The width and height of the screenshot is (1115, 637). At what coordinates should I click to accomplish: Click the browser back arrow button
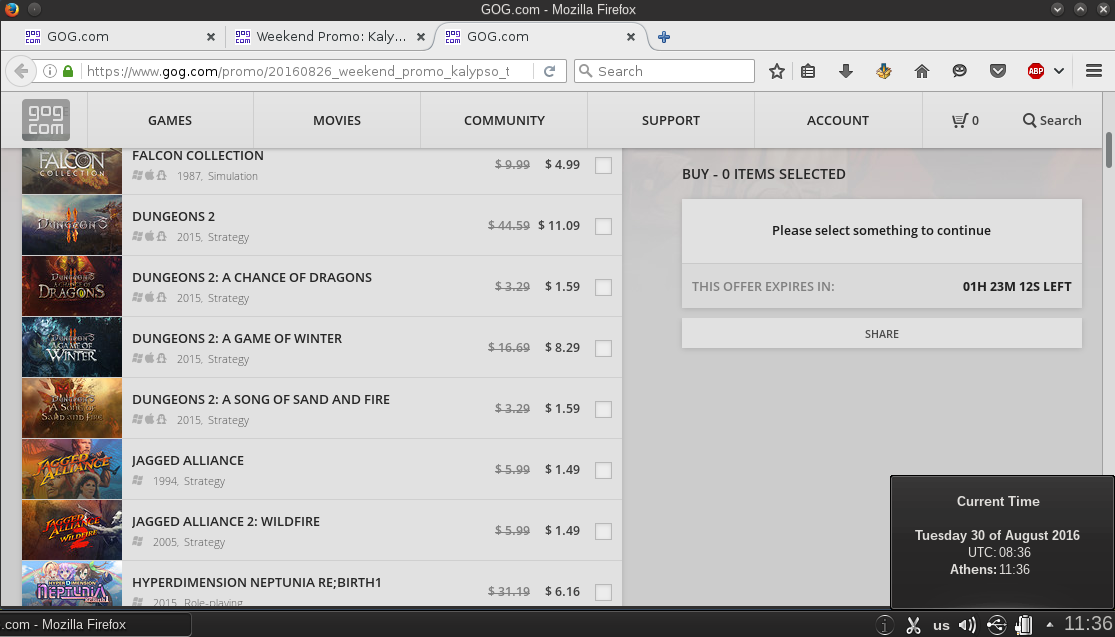pyautogui.click(x=21, y=71)
